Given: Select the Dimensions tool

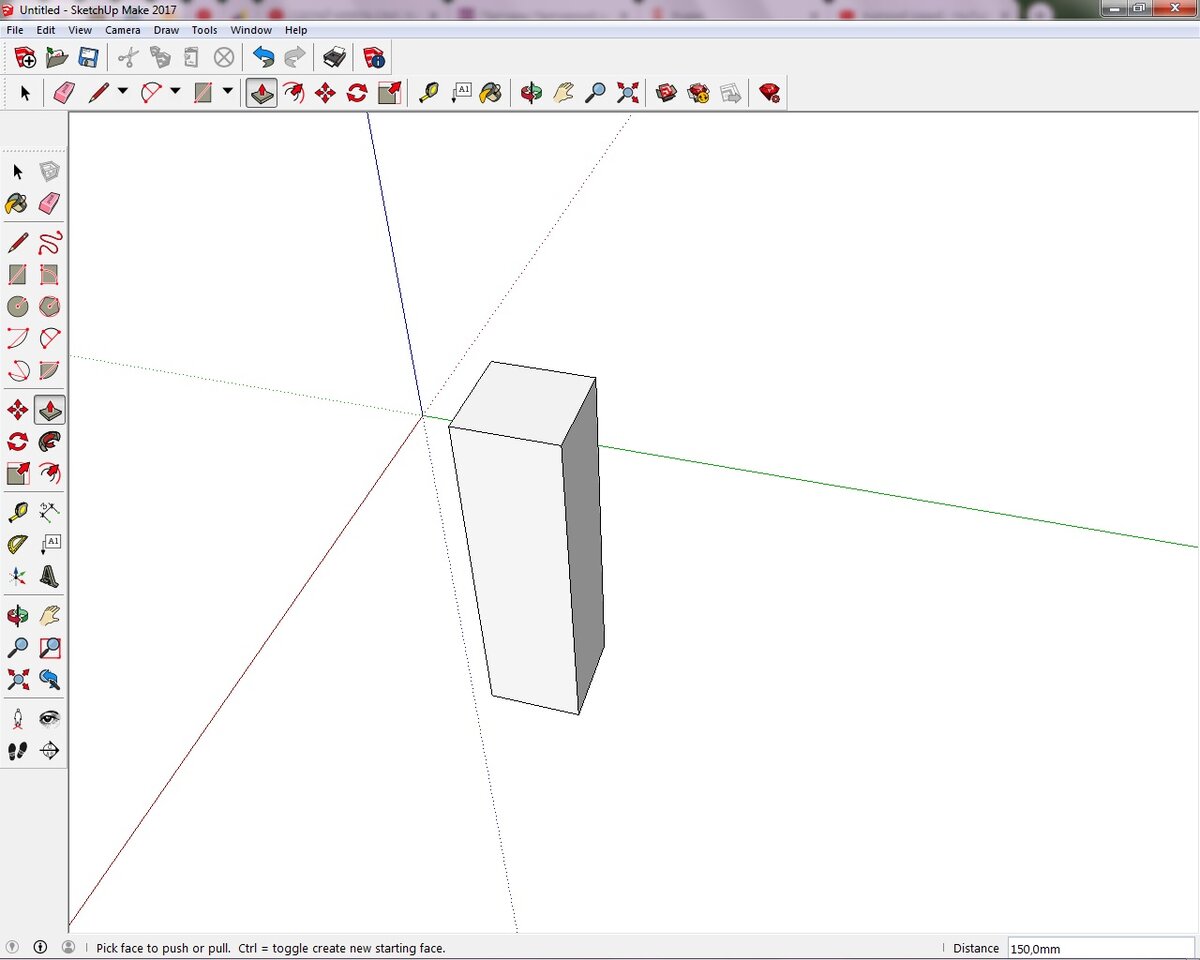Looking at the screenshot, I should [x=50, y=512].
